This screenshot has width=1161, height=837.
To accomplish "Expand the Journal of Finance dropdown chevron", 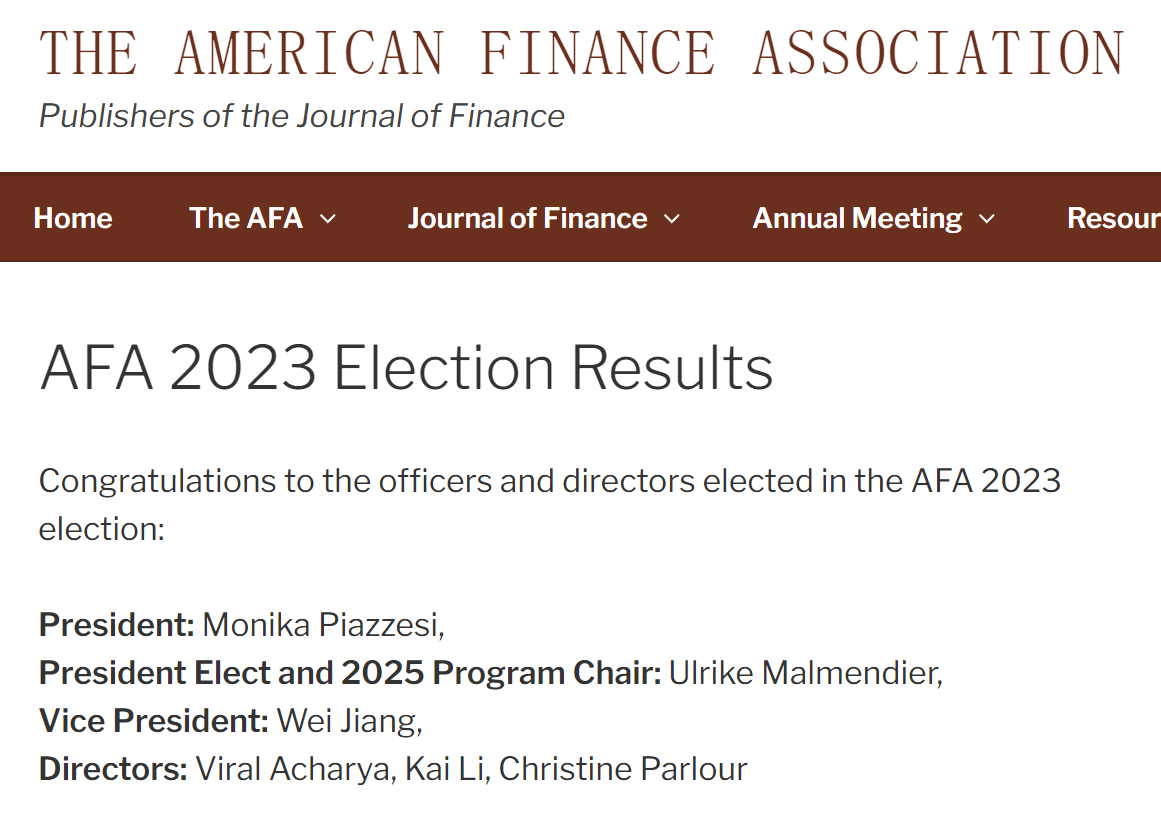I will (x=672, y=219).
